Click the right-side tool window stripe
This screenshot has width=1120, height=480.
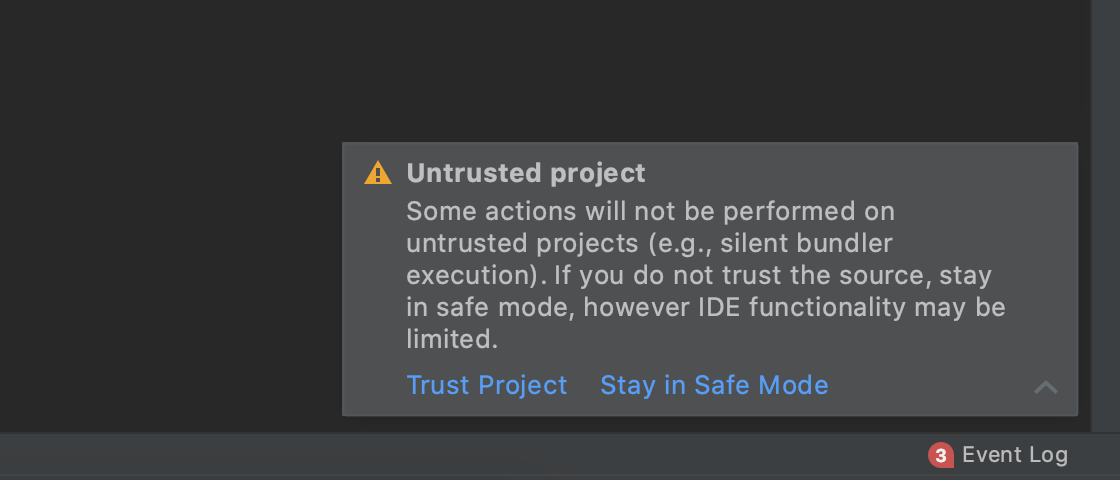point(1106,215)
